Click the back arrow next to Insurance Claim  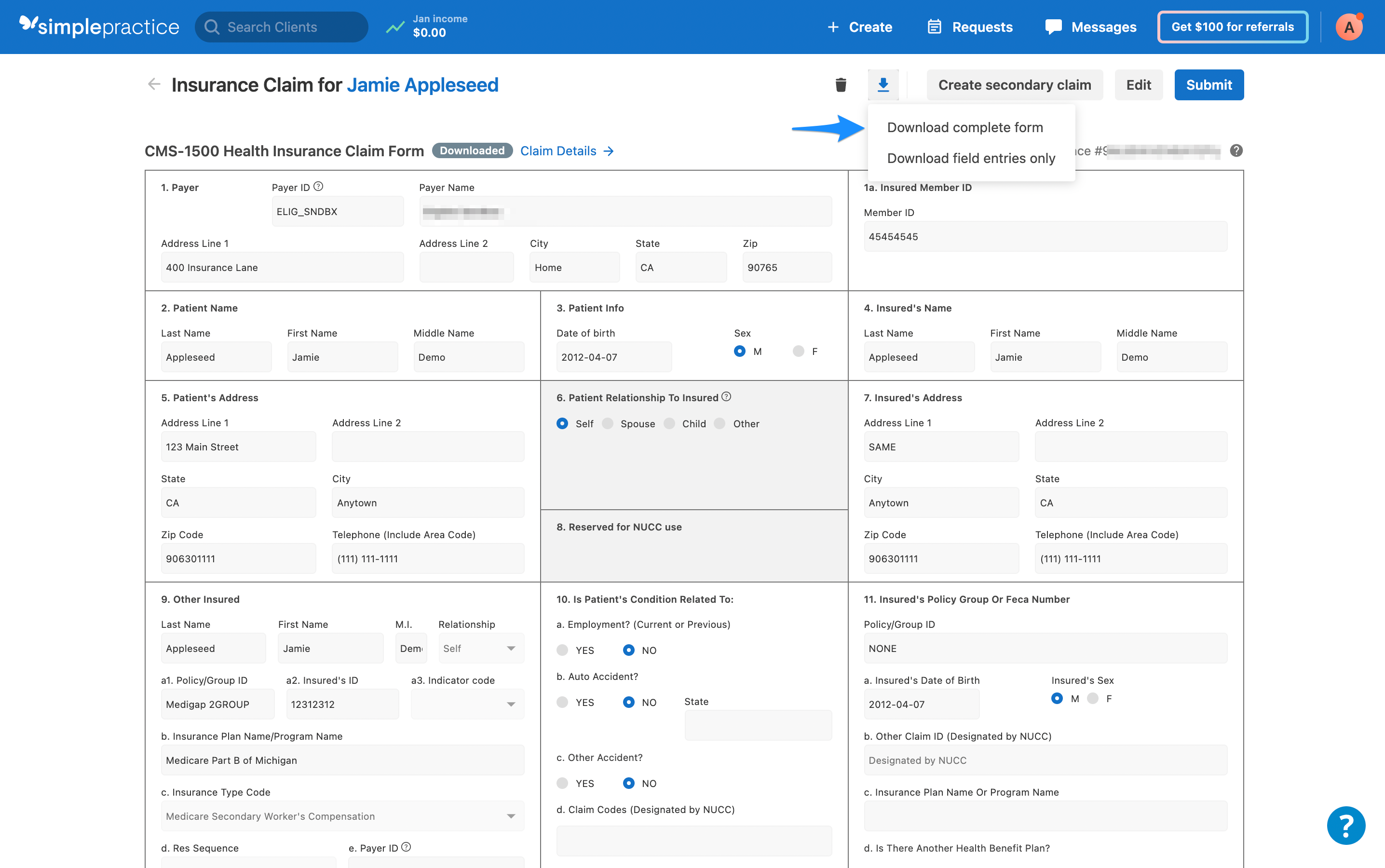pyautogui.click(x=153, y=84)
